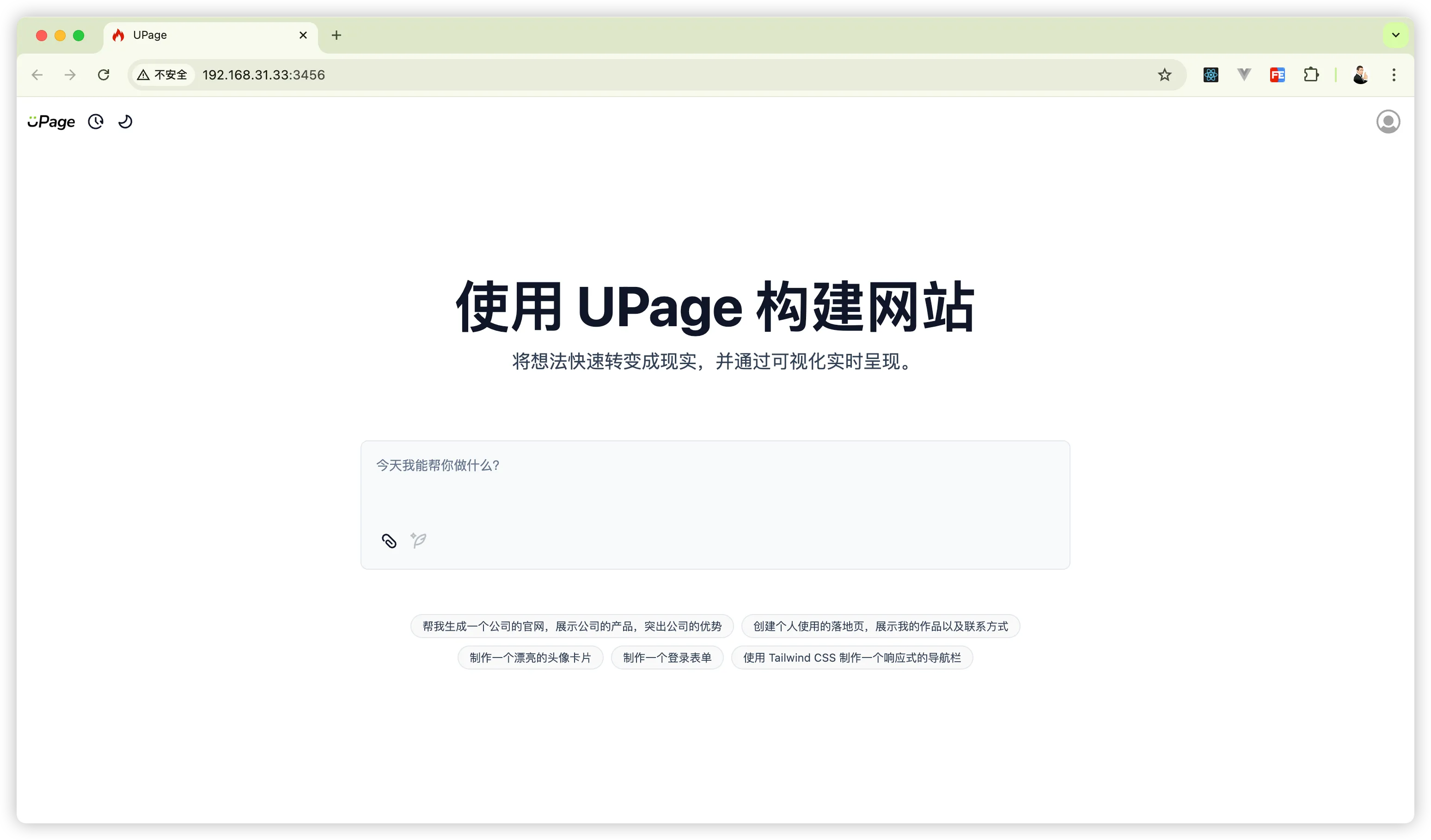Expand the tab search chevron dropdown
This screenshot has height=840, width=1431.
pyautogui.click(x=1396, y=35)
